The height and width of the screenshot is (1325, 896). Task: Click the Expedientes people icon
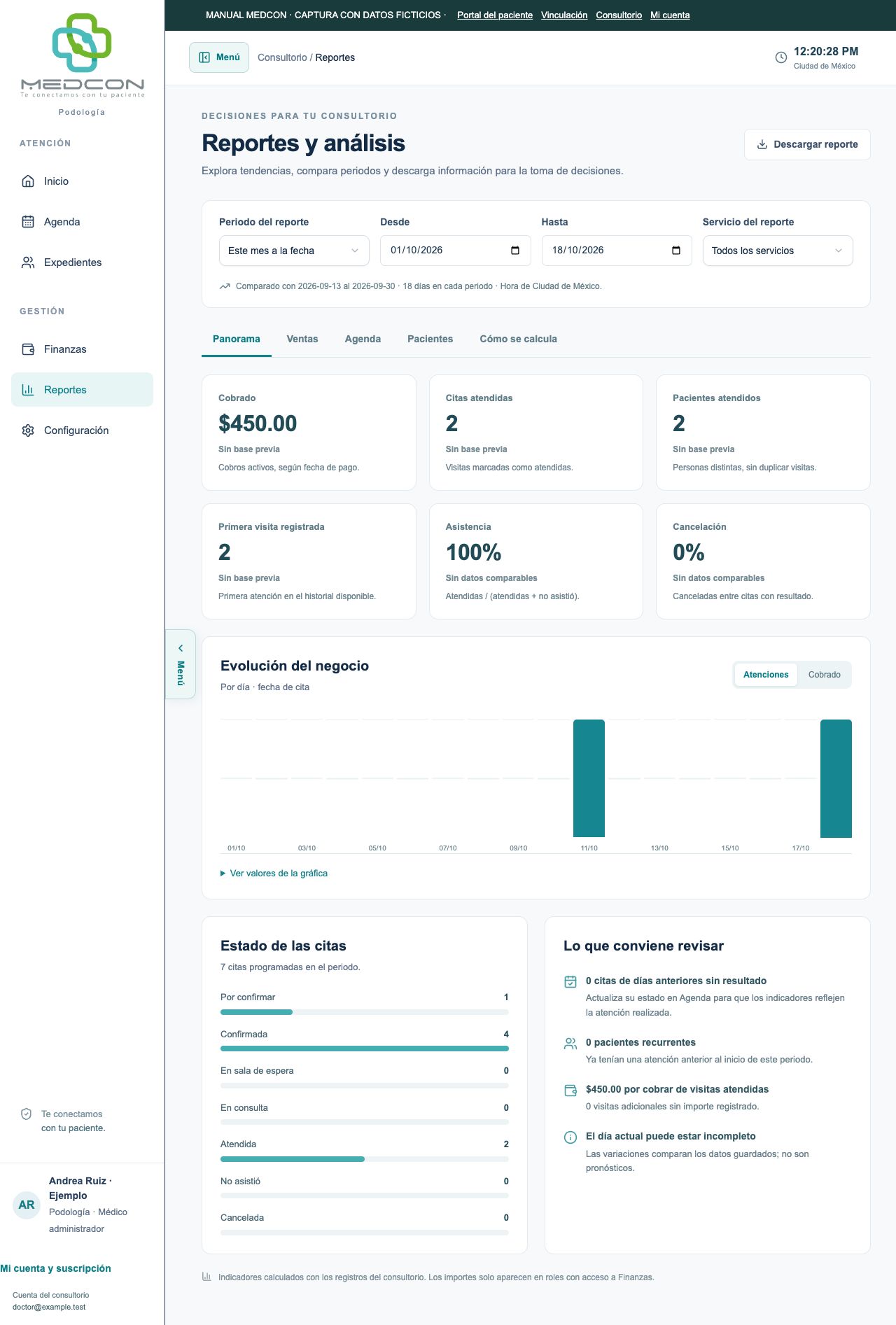coord(28,262)
